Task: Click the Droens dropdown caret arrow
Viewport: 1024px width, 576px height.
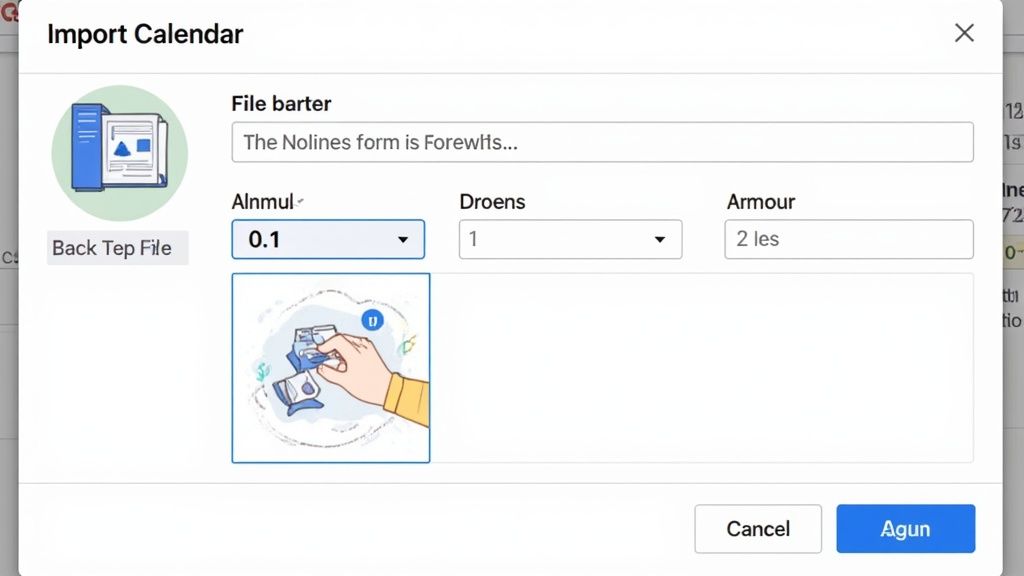Action: (x=659, y=240)
